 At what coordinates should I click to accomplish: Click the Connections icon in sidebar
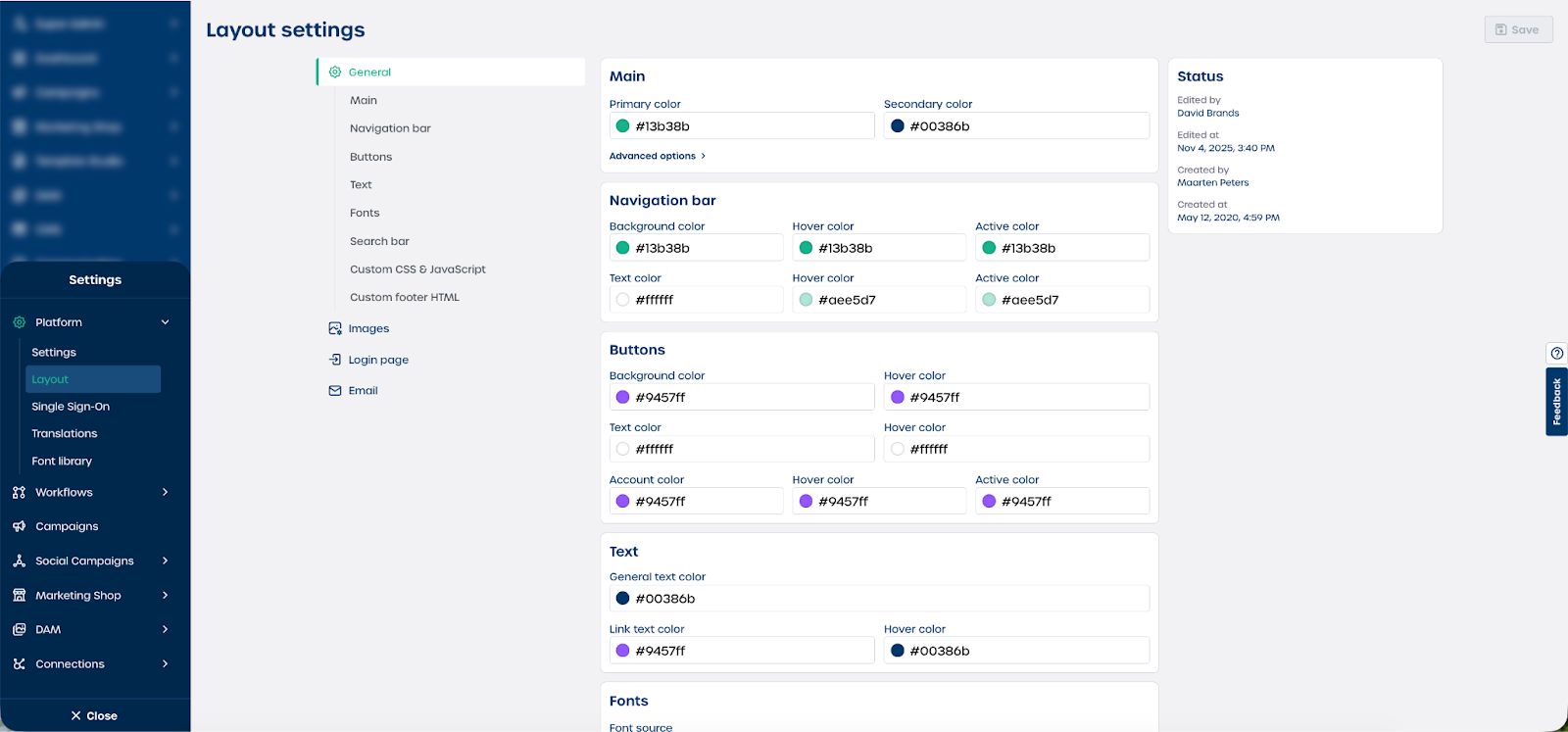point(19,664)
